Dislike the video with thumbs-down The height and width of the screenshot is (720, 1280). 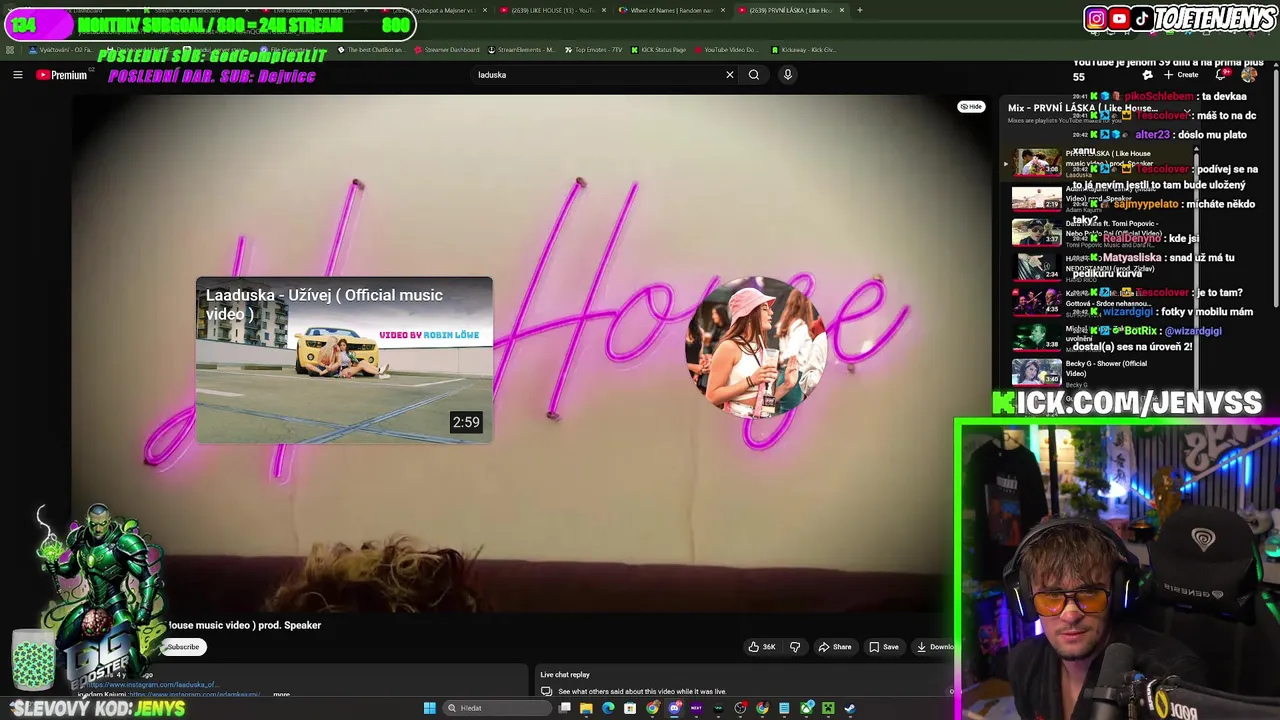(x=795, y=647)
